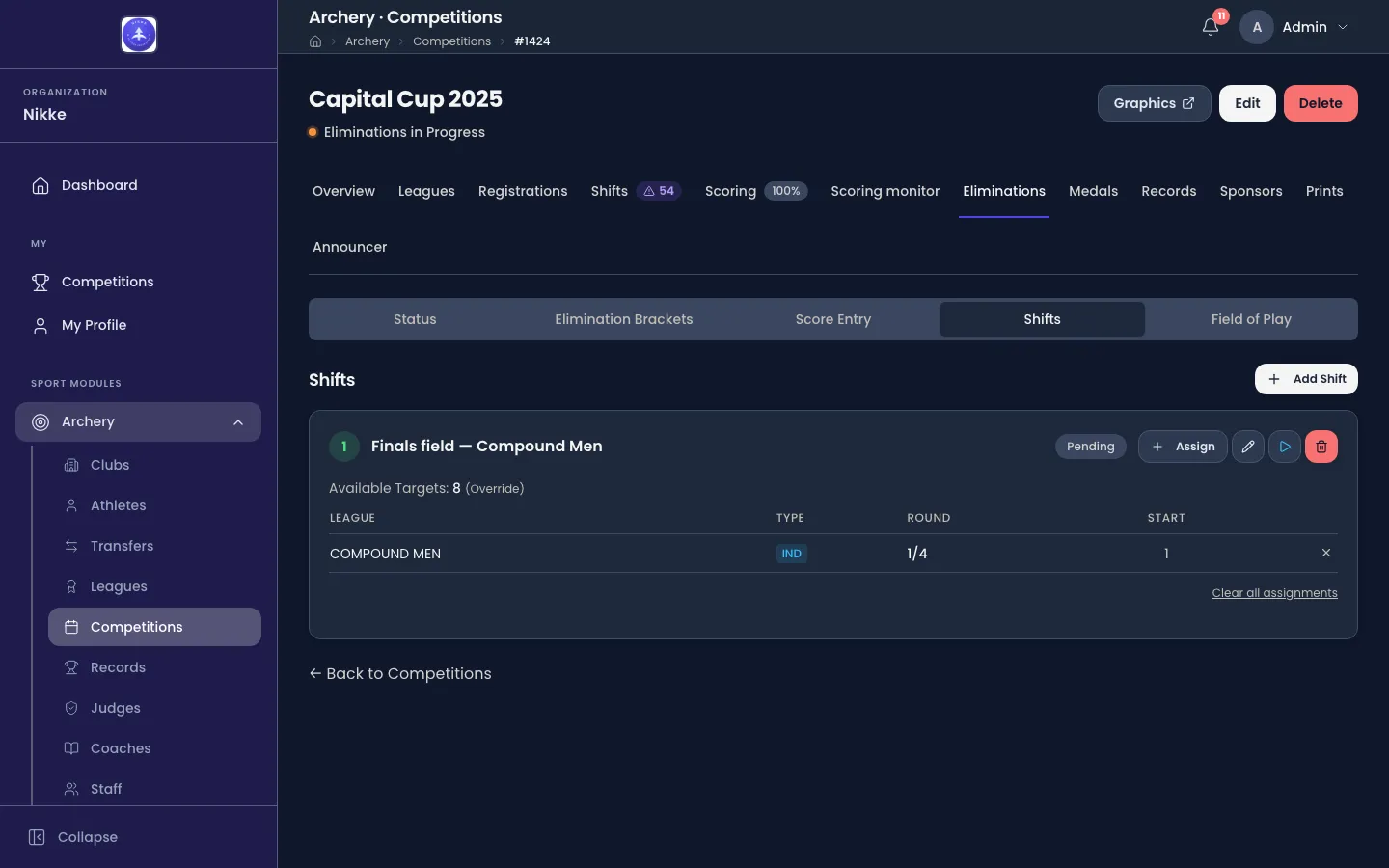The height and width of the screenshot is (868, 1389).
Task: Open Transfers in the sidebar
Action: point(154,546)
